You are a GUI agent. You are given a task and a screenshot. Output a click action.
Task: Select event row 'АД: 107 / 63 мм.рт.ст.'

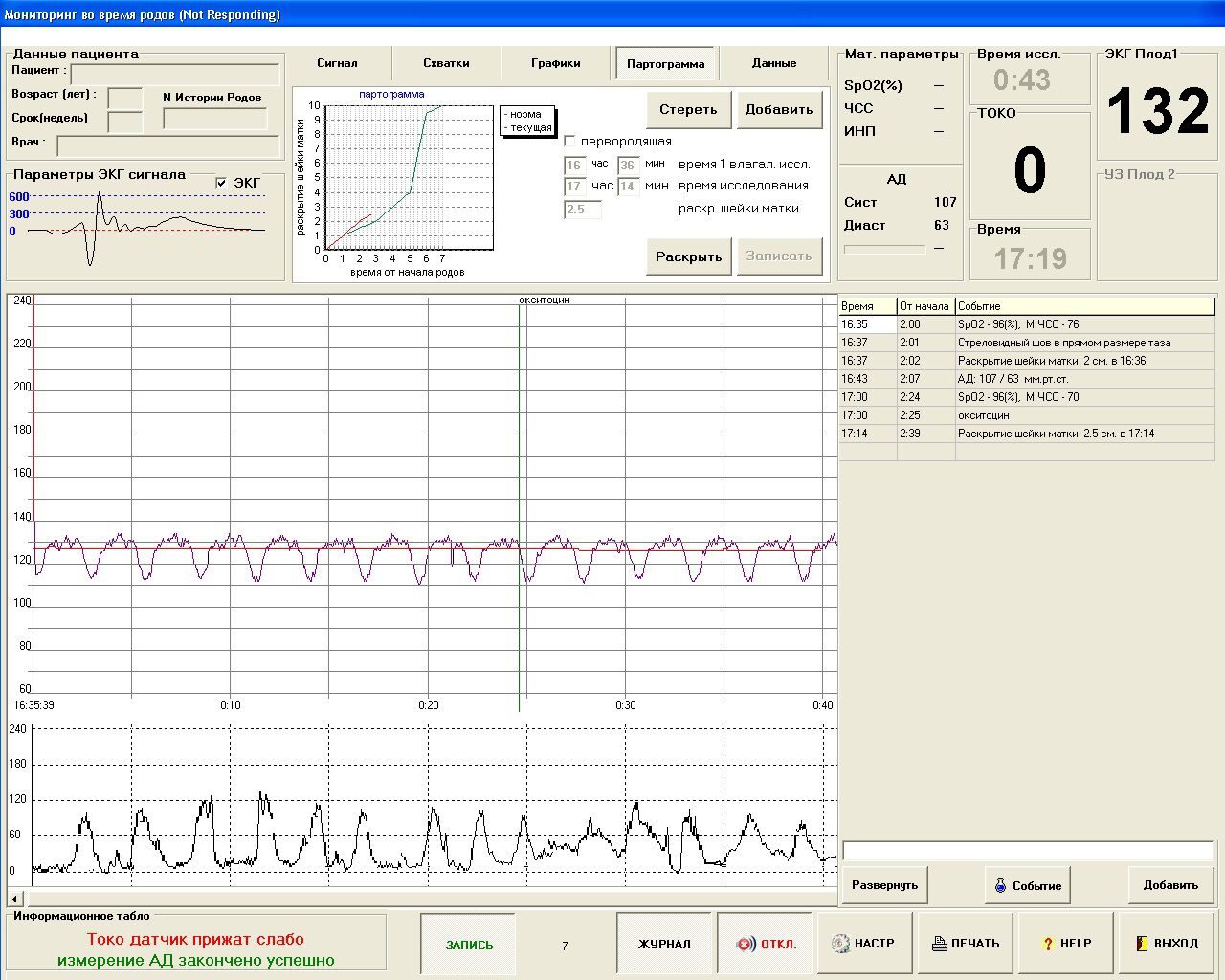[x=1027, y=379]
